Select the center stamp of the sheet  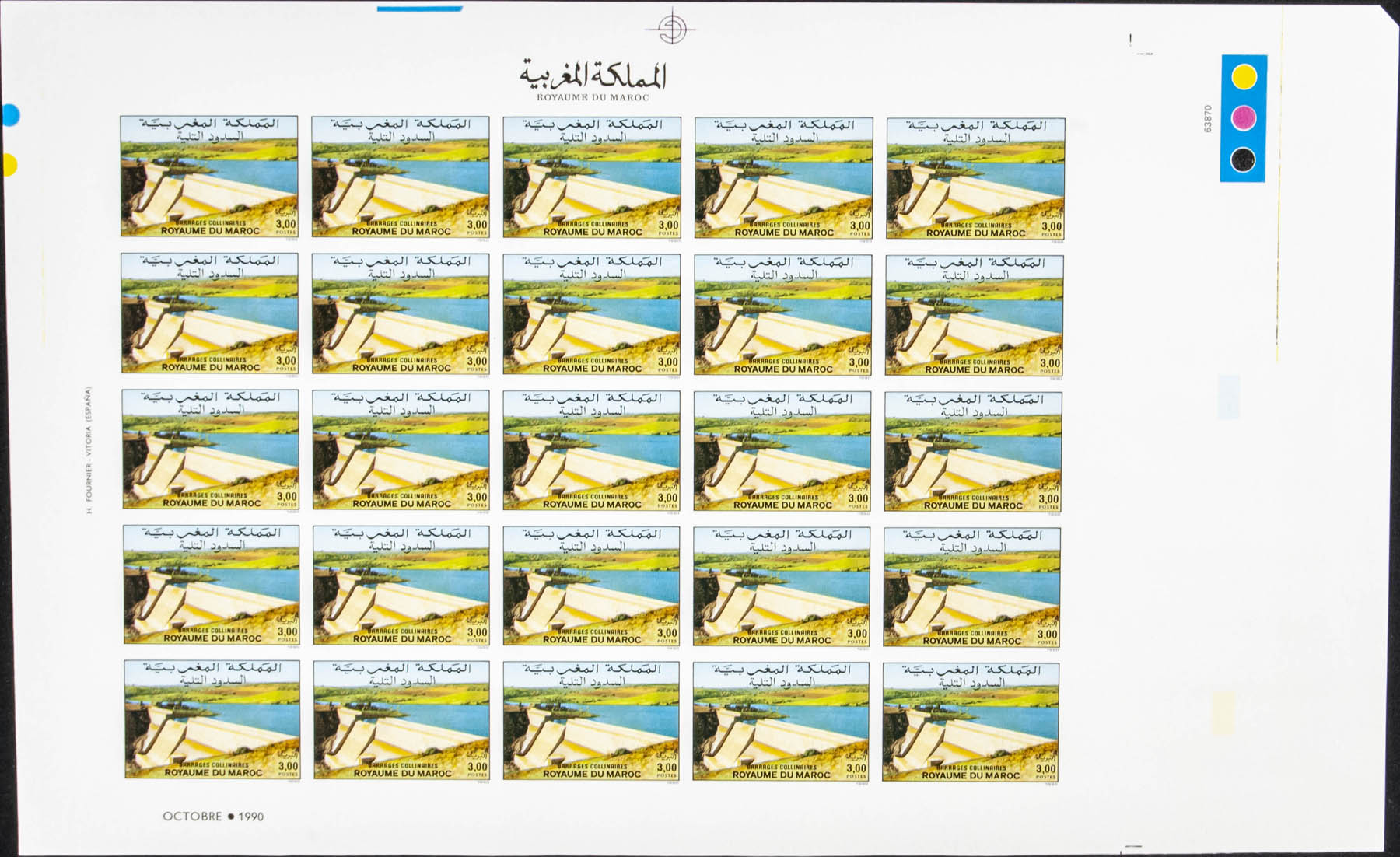click(591, 450)
